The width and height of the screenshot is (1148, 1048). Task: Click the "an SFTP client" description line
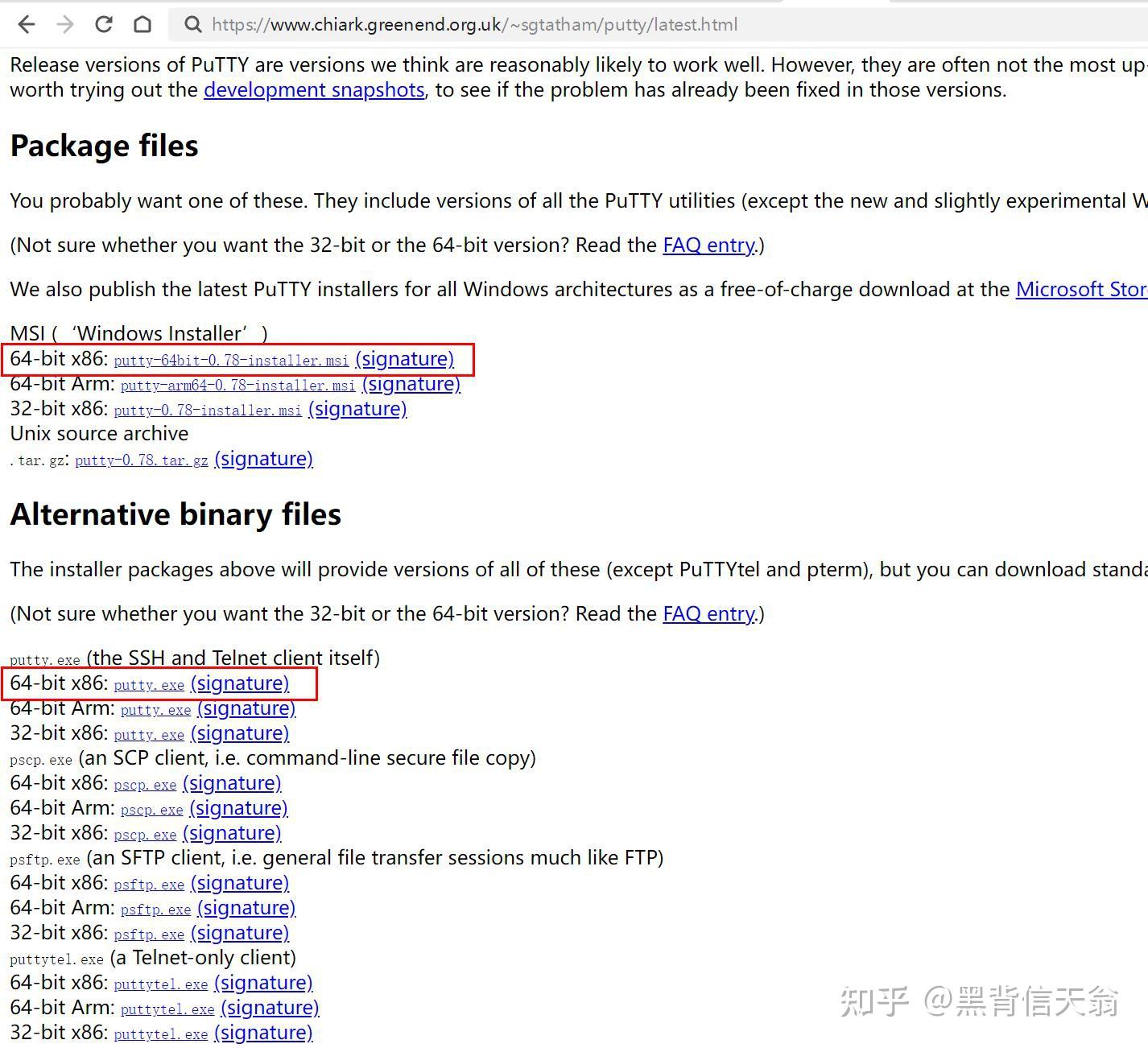tap(375, 858)
